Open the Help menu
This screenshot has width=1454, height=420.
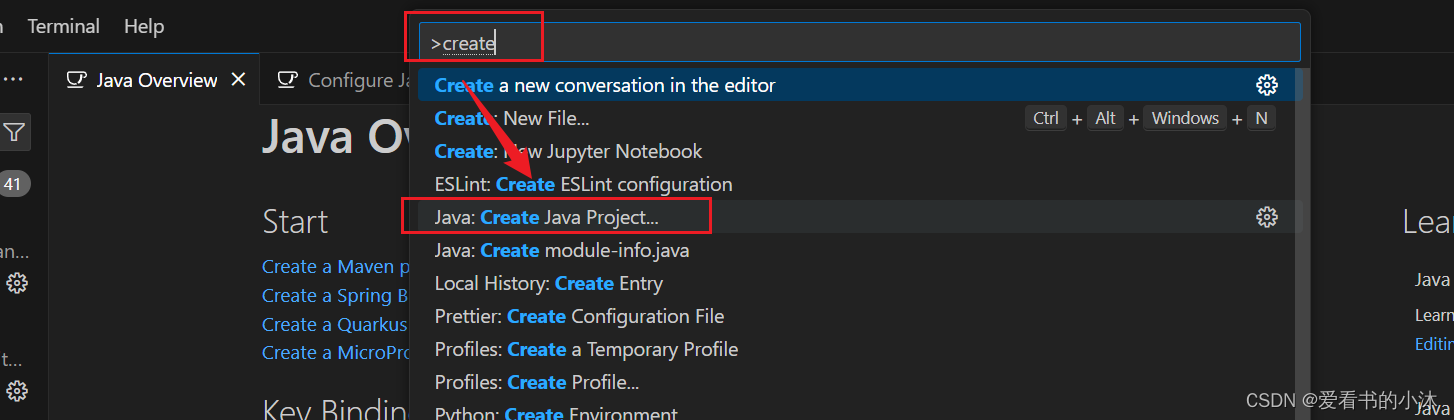point(144,26)
